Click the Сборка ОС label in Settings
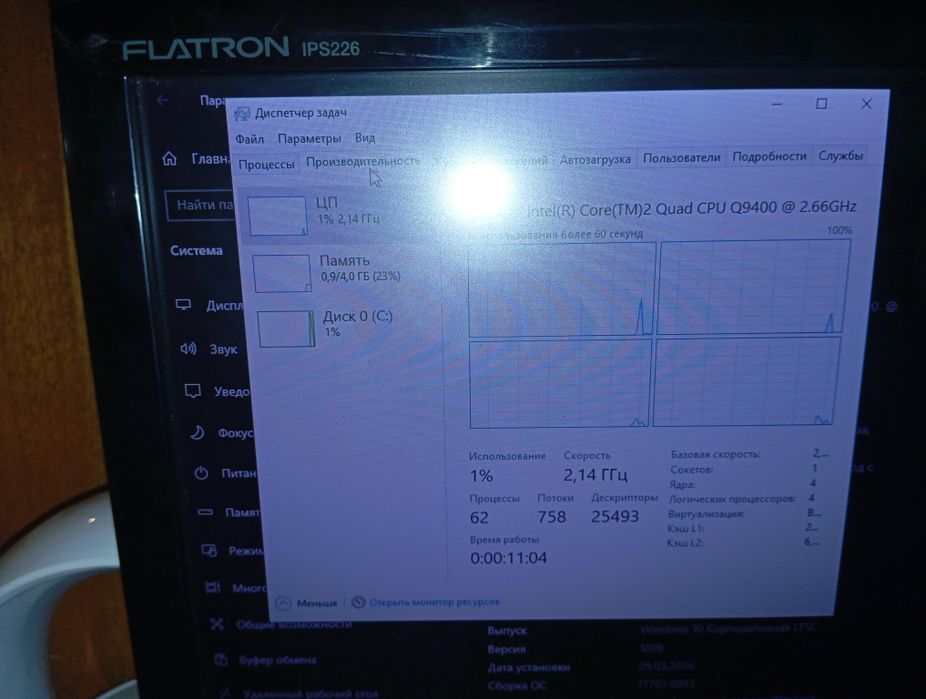This screenshot has width=926, height=699. point(517,685)
